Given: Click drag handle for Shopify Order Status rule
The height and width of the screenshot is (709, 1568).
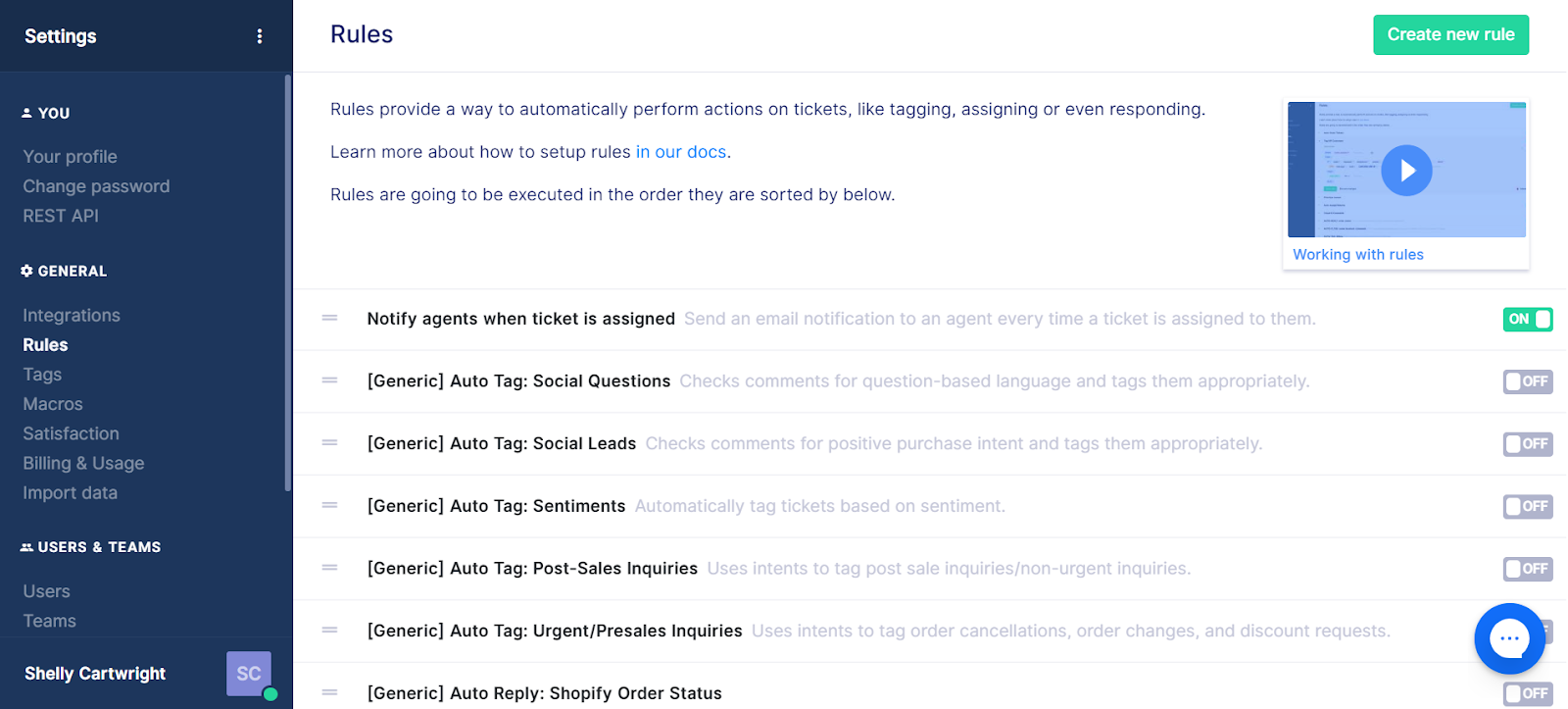Looking at the screenshot, I should [x=330, y=692].
